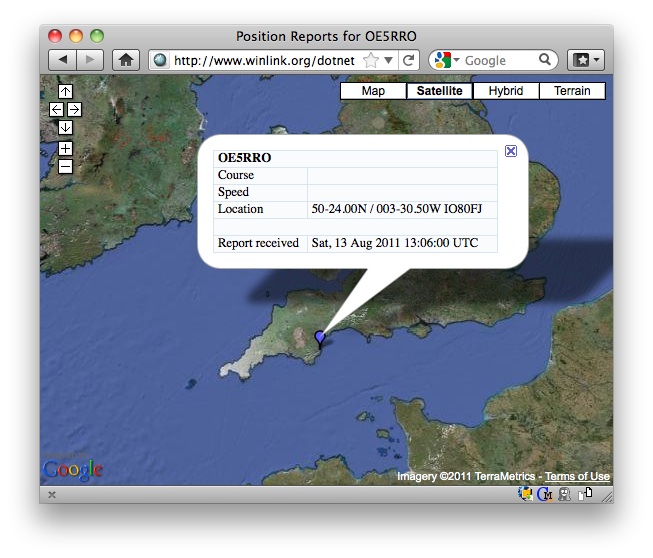Click the Google logo on the map

72,470
